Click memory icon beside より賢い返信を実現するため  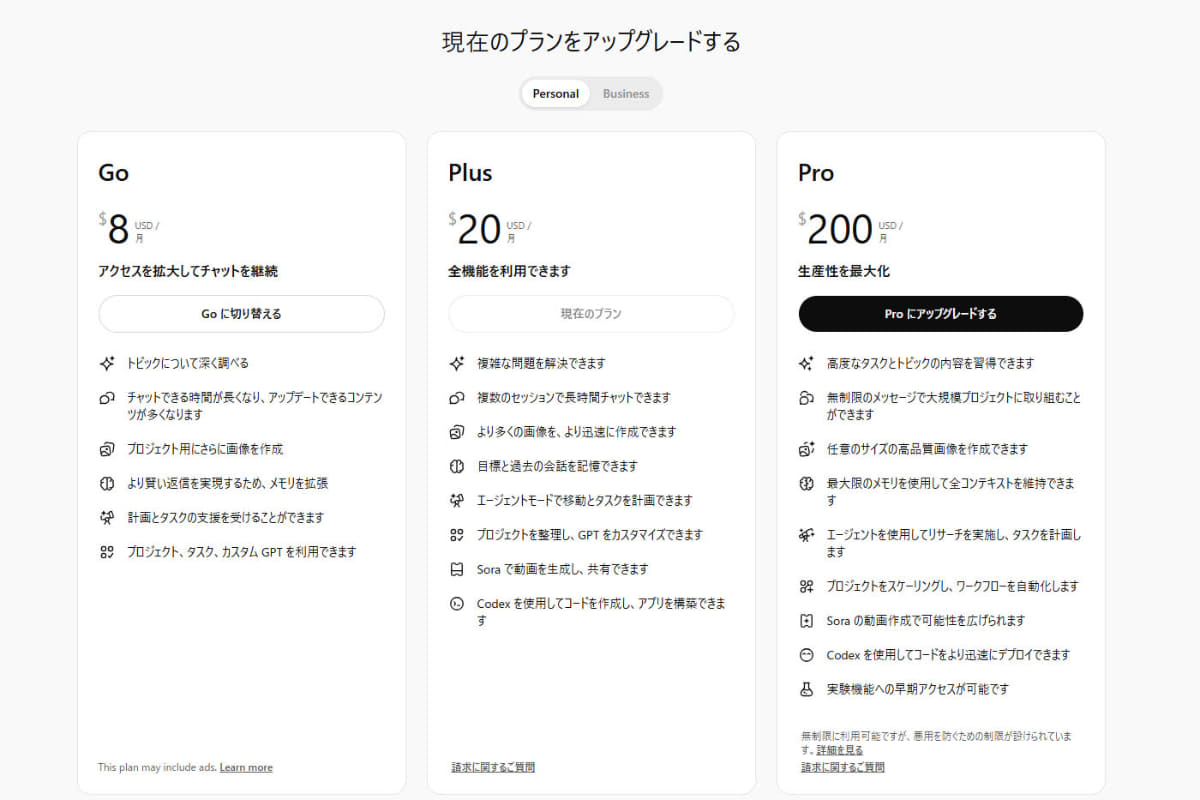pos(107,483)
